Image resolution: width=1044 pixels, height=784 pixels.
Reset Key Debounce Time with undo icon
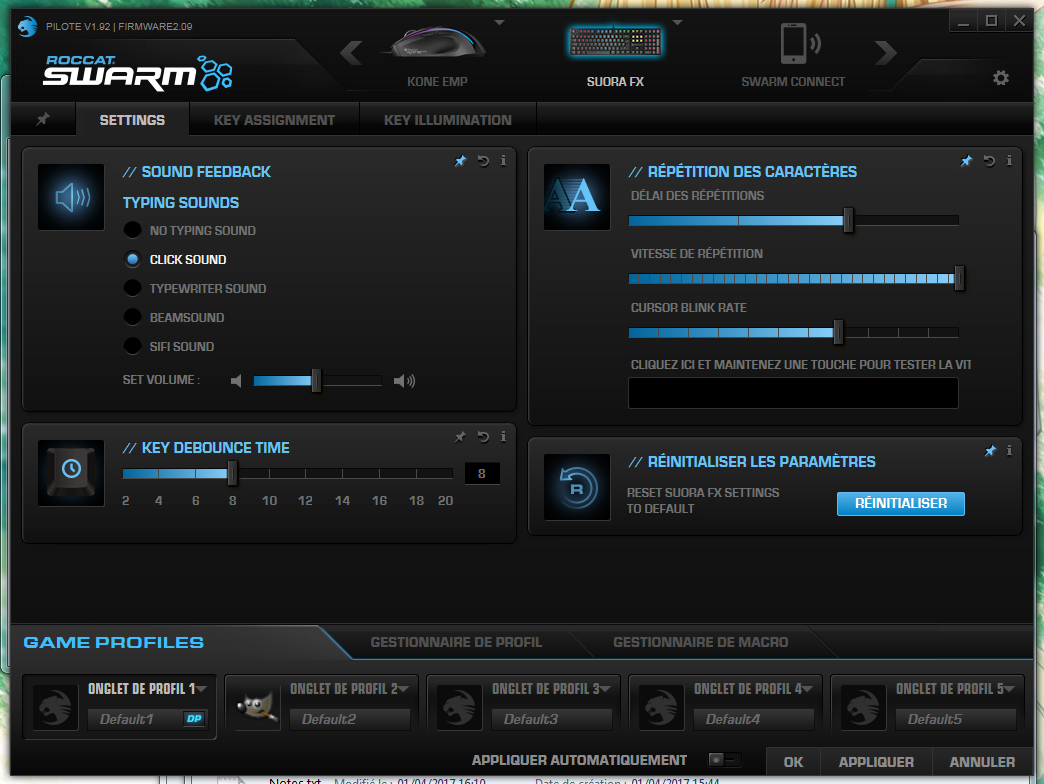coord(483,437)
